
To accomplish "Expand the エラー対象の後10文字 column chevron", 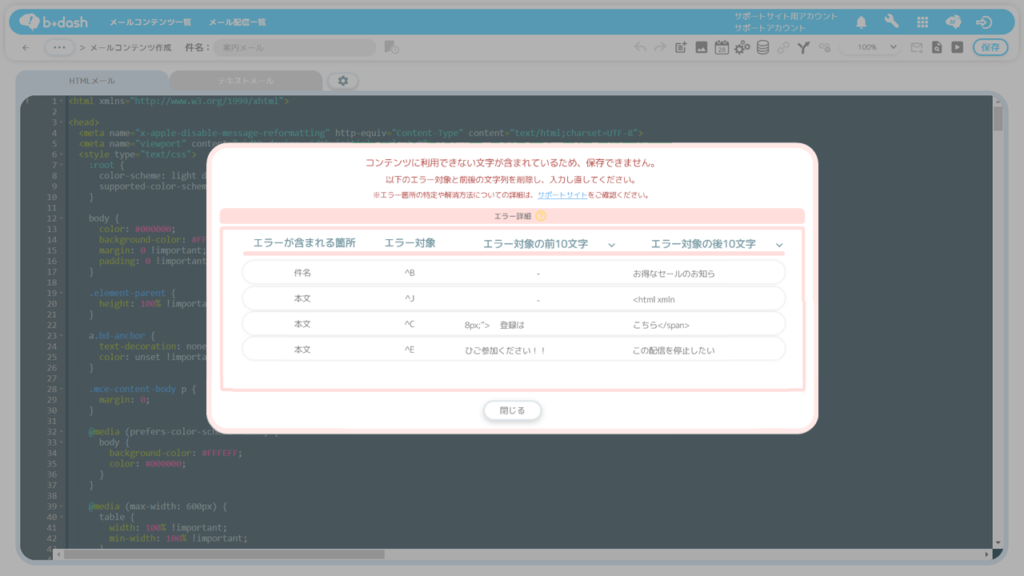I will tap(779, 245).
